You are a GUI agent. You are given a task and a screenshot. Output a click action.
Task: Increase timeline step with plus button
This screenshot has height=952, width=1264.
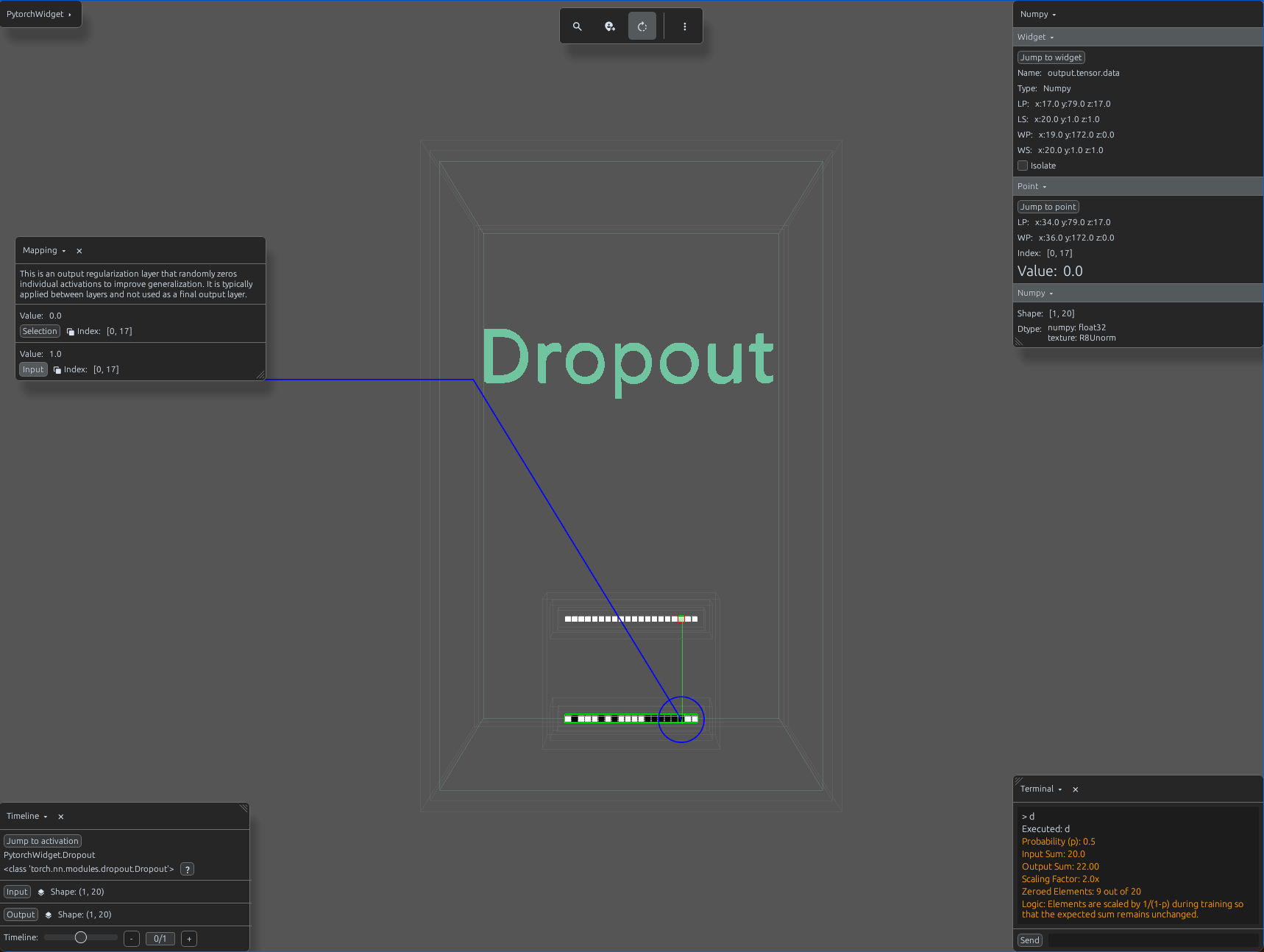189,939
